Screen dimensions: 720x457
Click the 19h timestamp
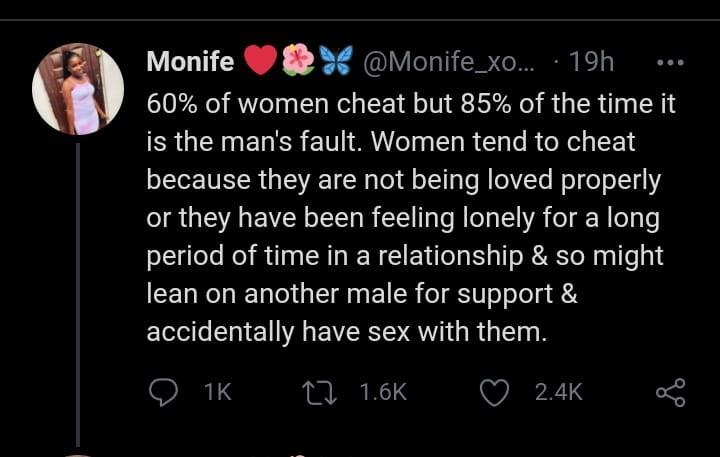tap(590, 62)
